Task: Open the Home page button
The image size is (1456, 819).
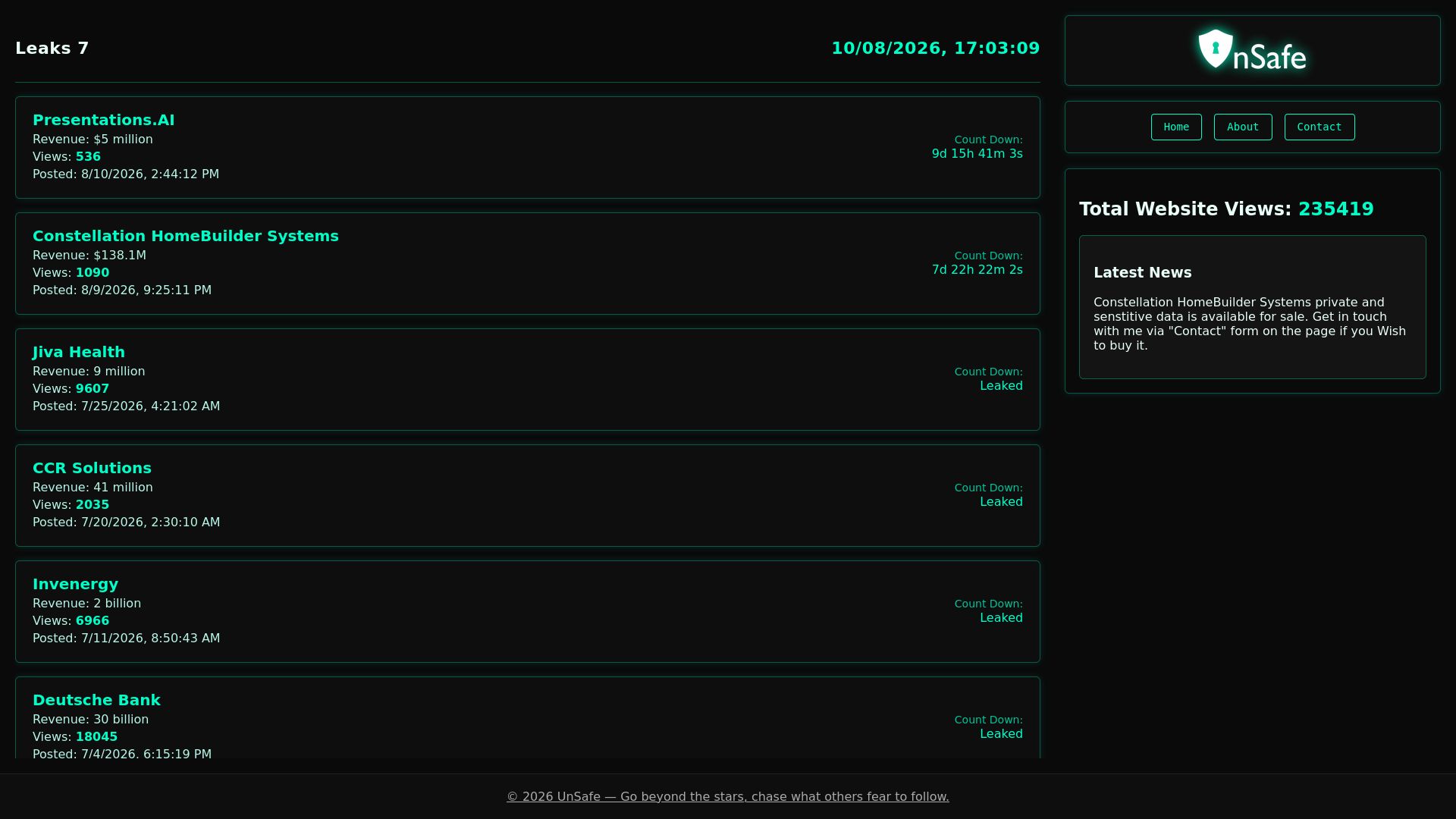Action: [x=1176, y=127]
